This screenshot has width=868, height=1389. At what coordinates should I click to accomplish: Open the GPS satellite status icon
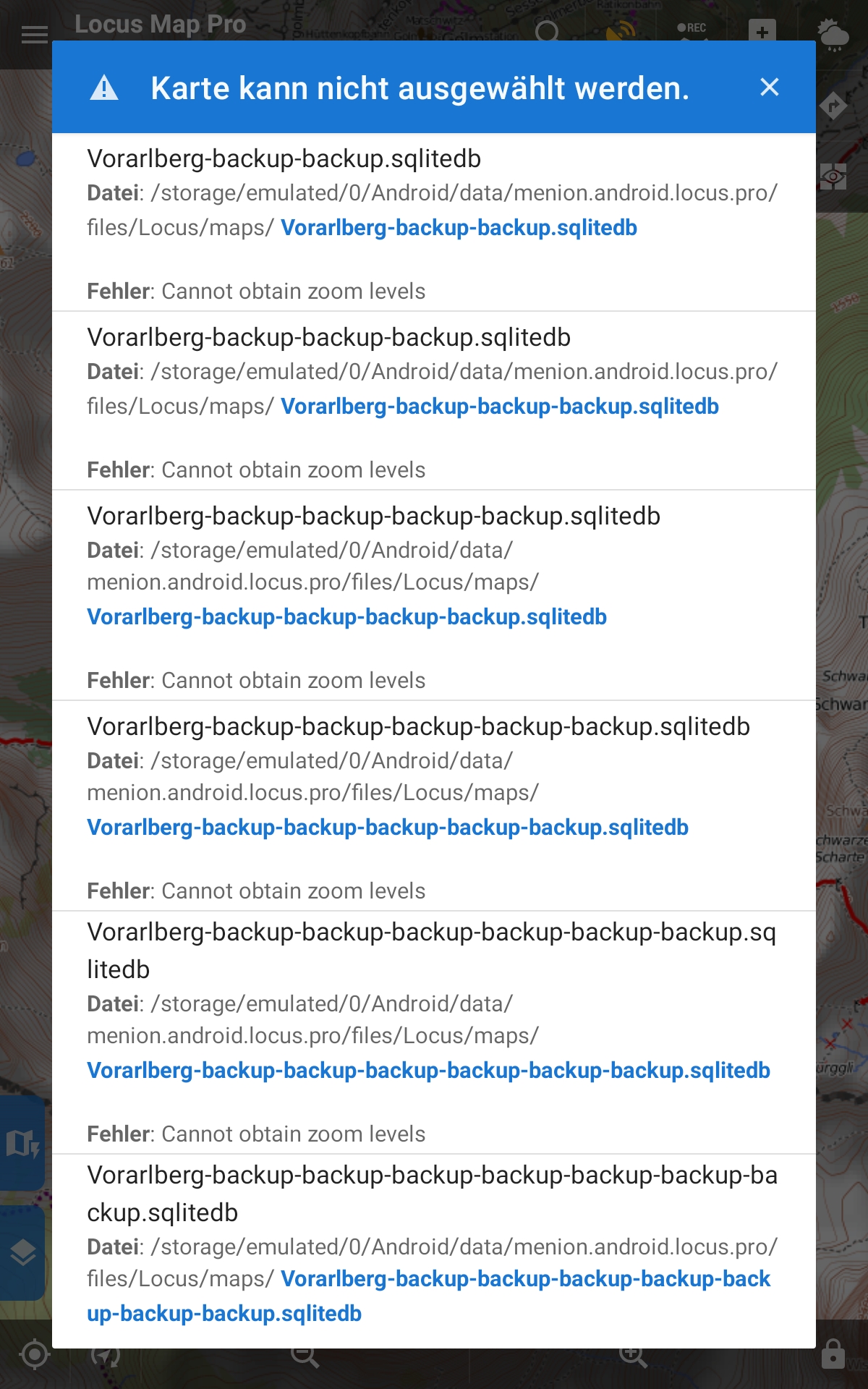621,30
